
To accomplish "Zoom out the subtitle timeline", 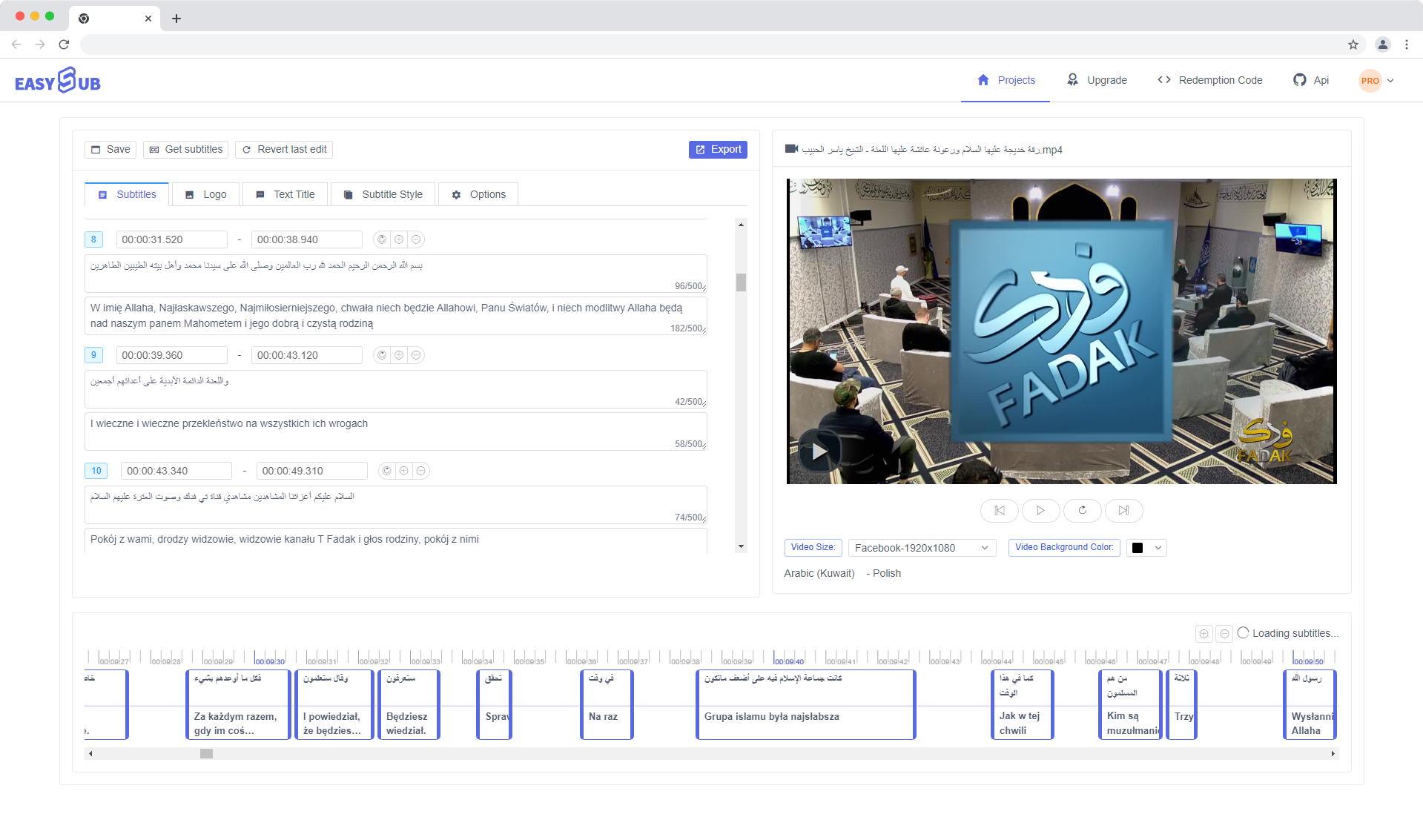I will point(1224,634).
